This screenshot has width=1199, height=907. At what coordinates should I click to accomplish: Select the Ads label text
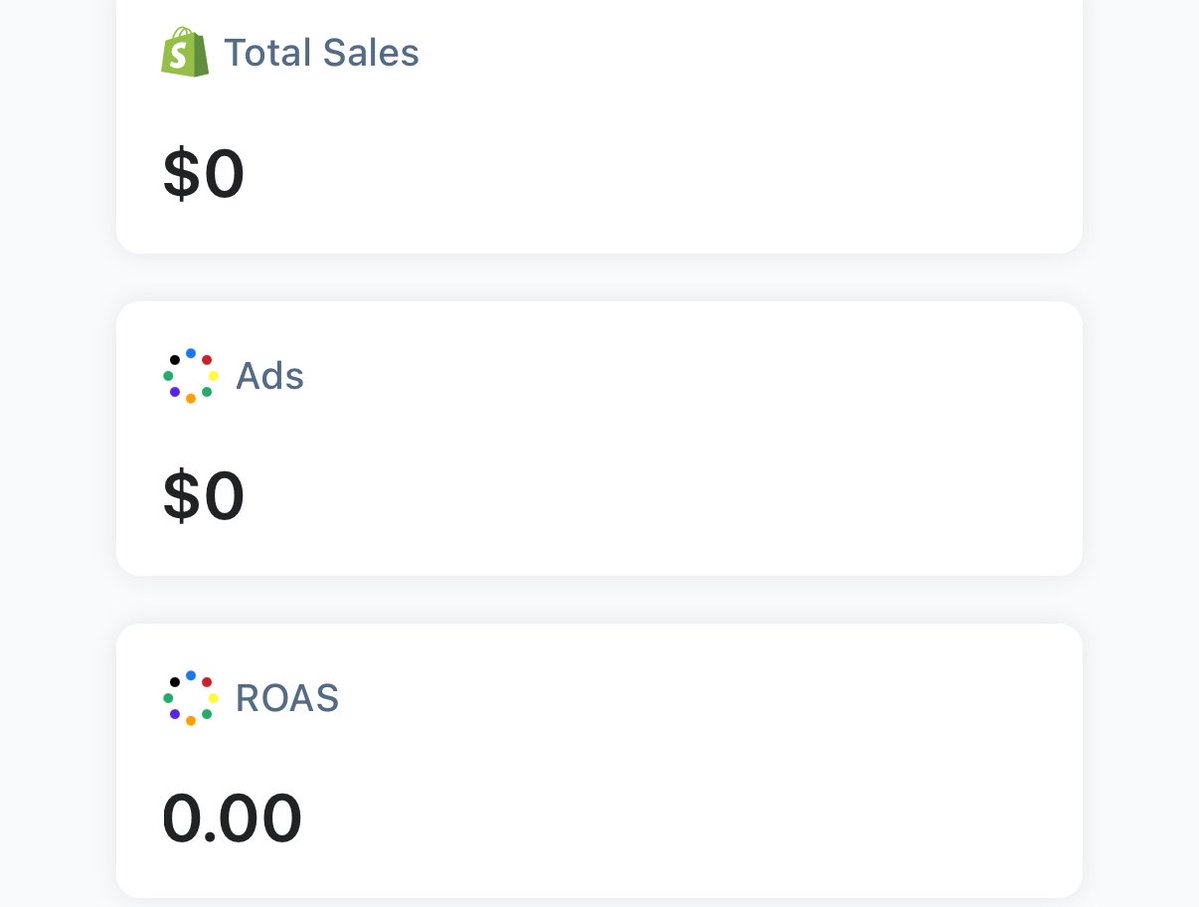(x=270, y=375)
